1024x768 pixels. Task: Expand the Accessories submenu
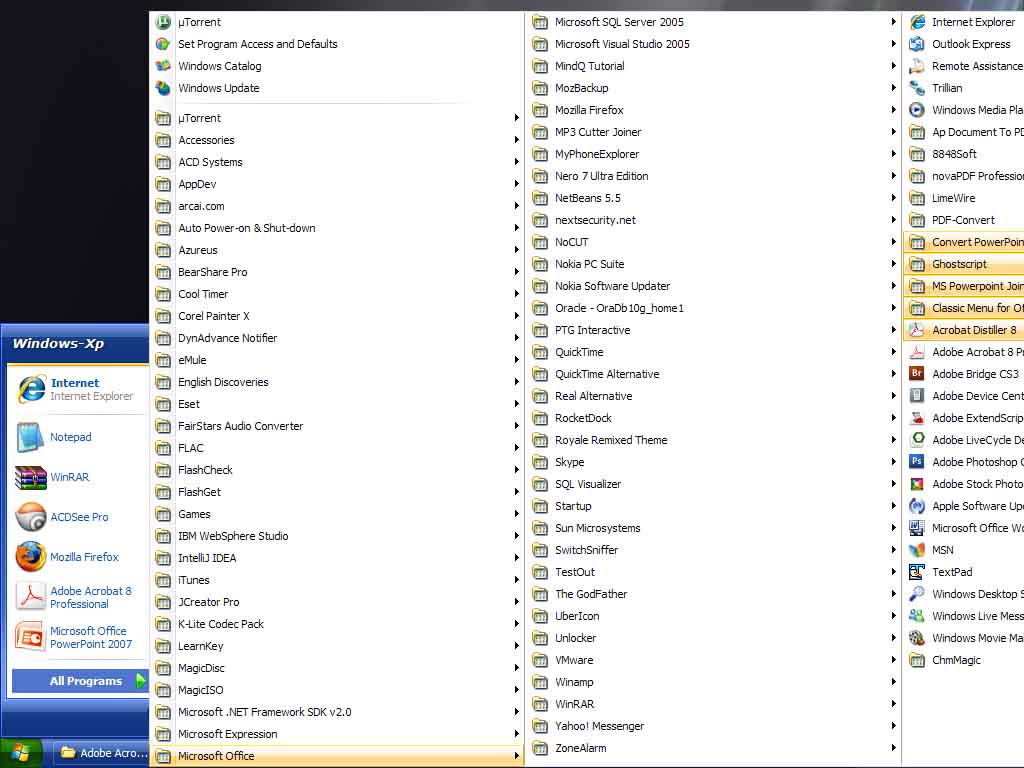click(x=206, y=140)
